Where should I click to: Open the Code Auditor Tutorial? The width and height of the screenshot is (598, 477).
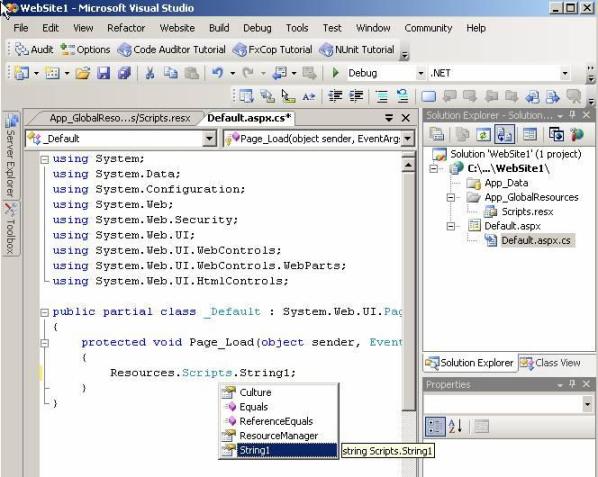[172, 50]
